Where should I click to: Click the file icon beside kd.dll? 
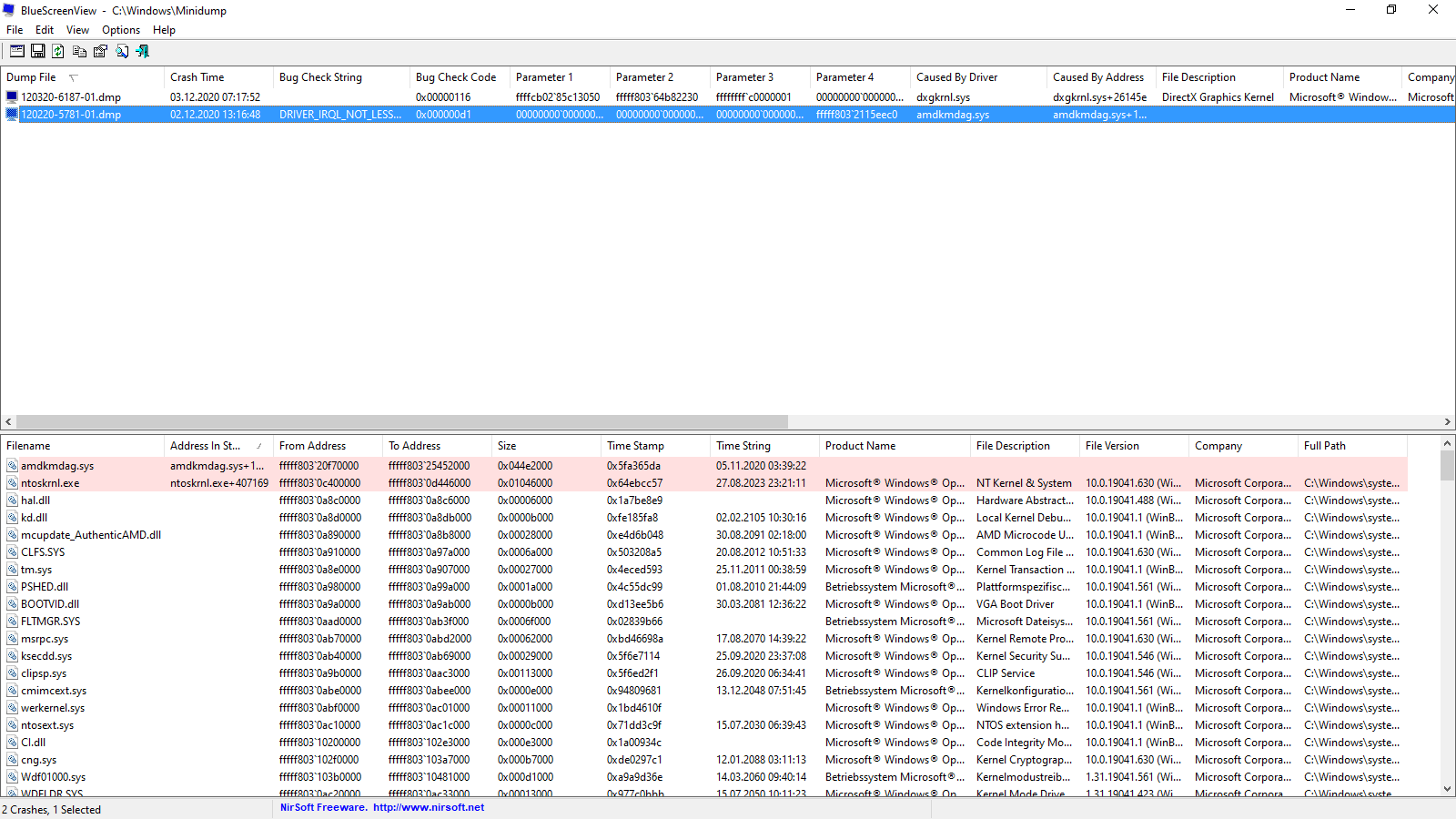(12, 518)
